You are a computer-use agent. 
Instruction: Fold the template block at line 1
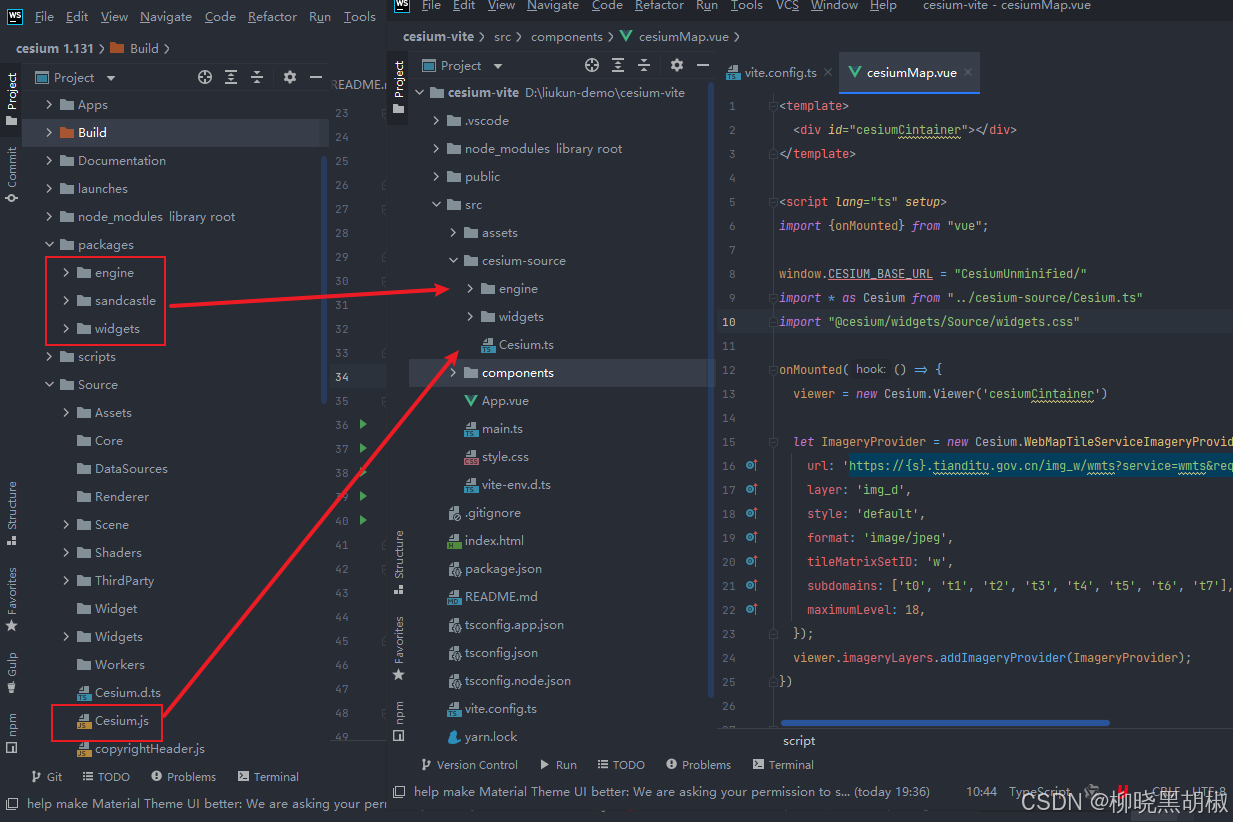click(774, 106)
